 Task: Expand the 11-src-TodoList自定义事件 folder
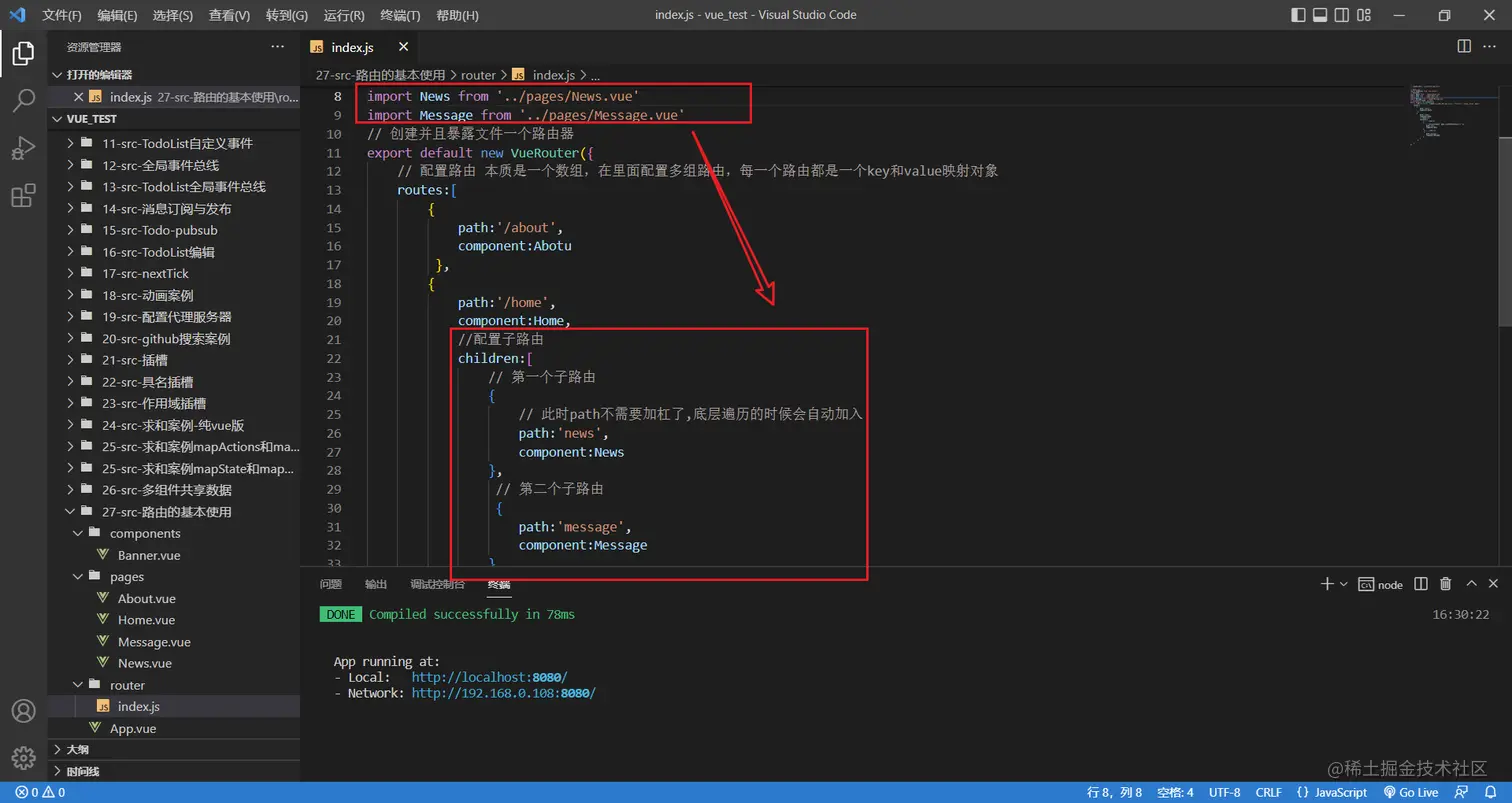174,143
